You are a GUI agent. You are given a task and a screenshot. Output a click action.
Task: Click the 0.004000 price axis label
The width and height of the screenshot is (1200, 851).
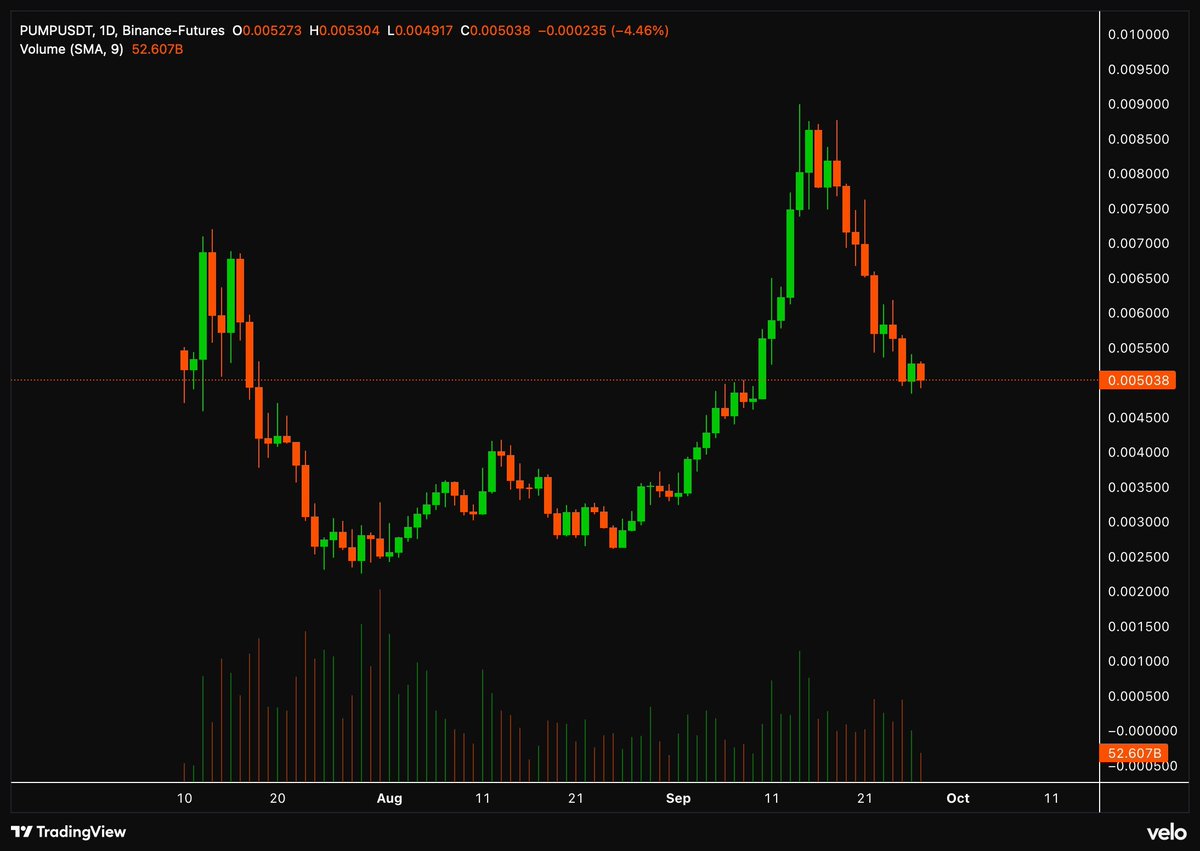(1138, 452)
